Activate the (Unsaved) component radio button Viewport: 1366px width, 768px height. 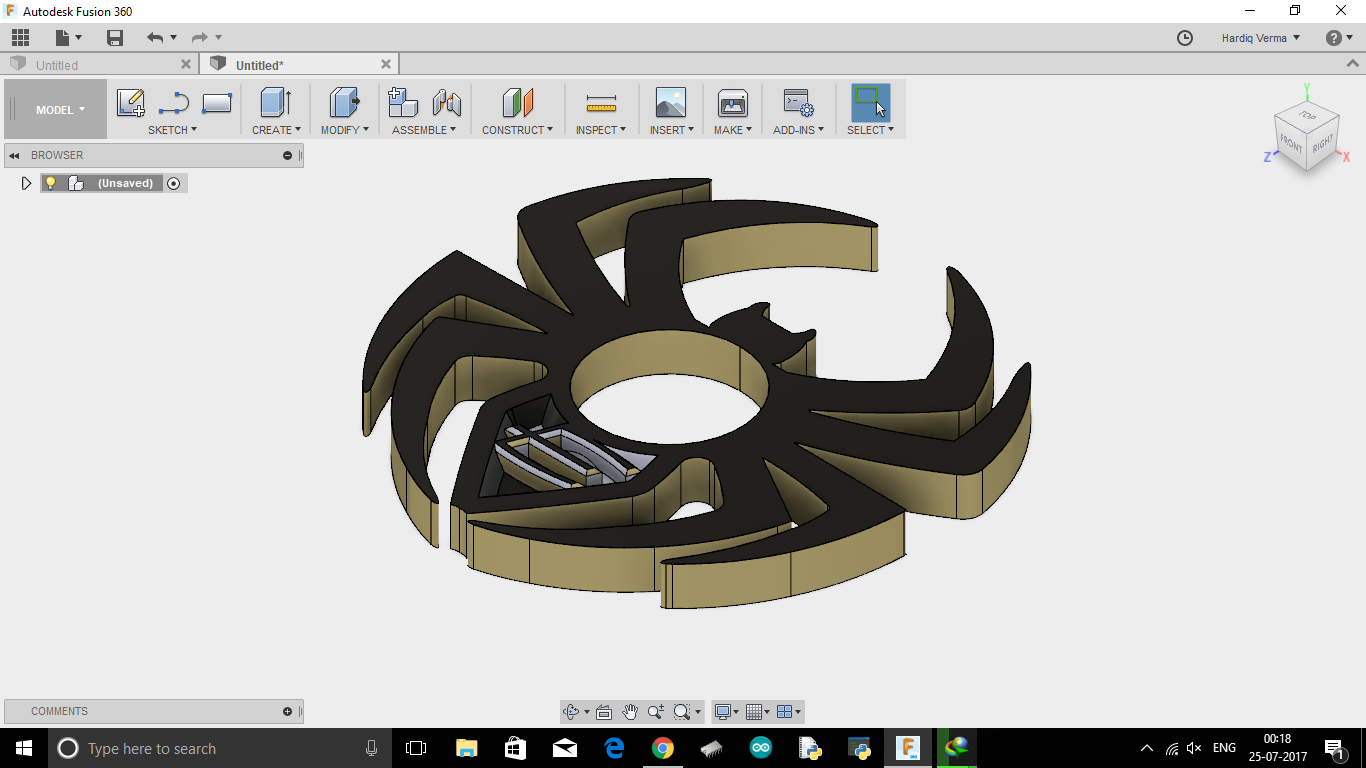pyautogui.click(x=174, y=183)
